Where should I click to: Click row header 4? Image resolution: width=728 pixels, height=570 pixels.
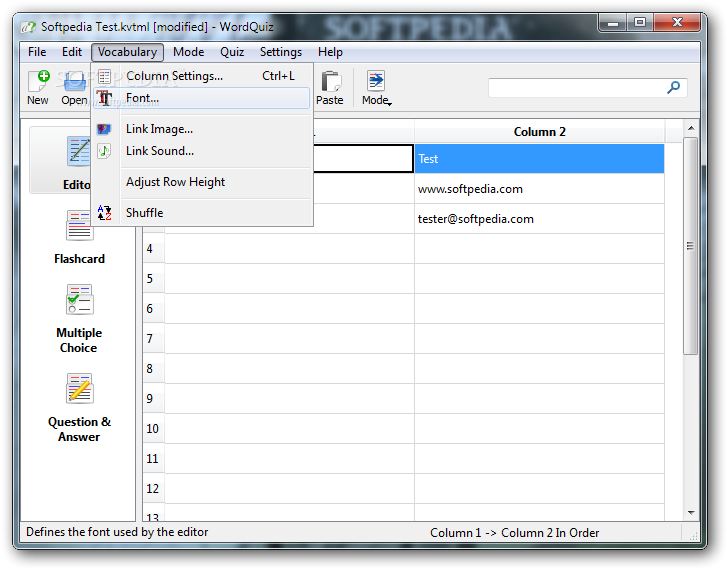point(154,249)
